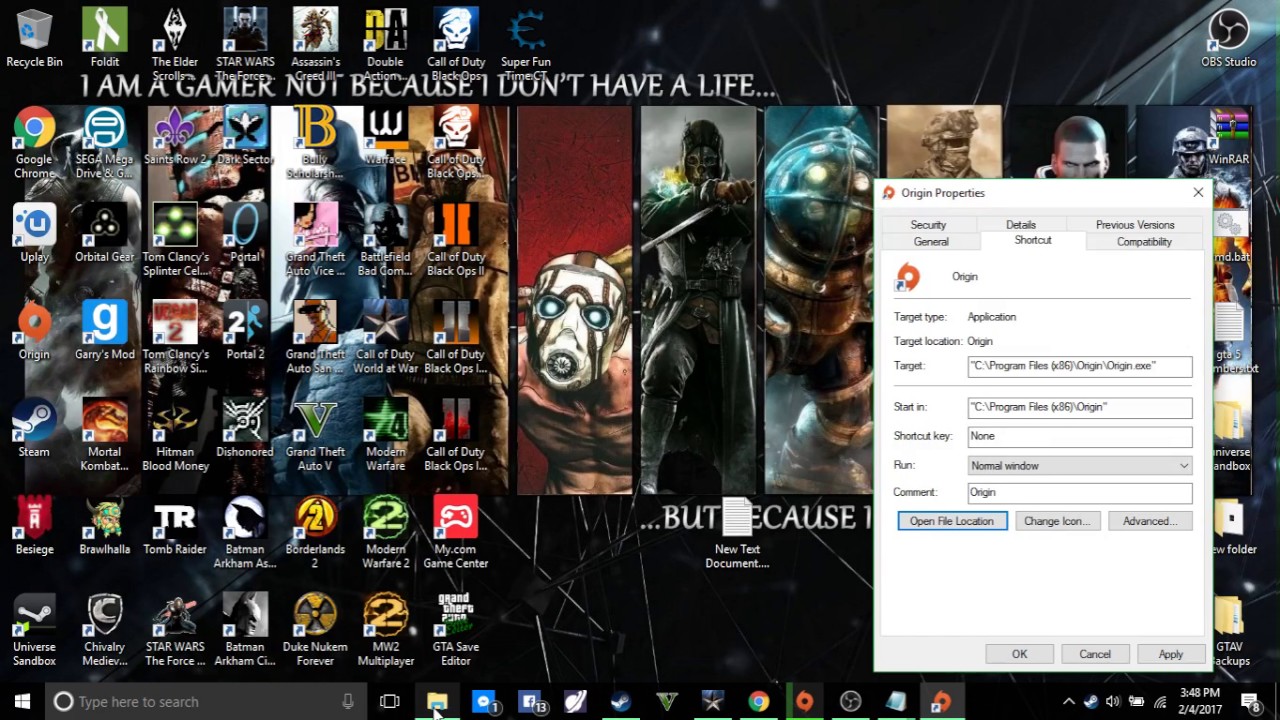
Task: Focus the Shortcut key field
Action: point(1080,436)
